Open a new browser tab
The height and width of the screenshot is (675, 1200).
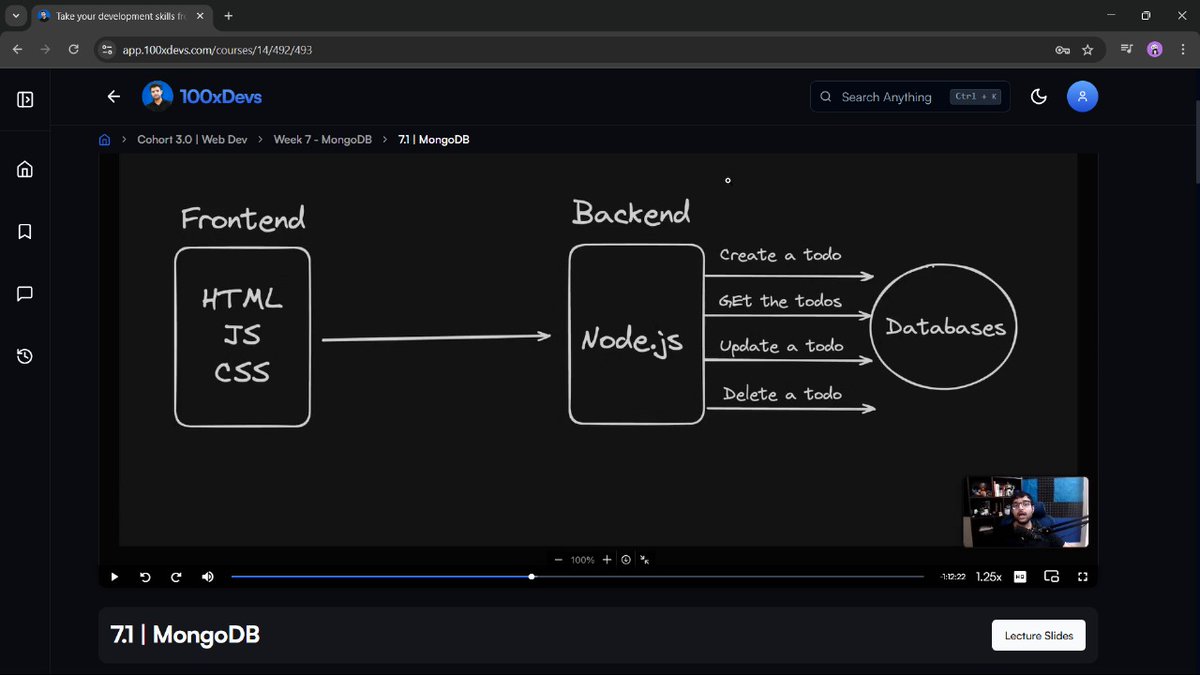(229, 16)
